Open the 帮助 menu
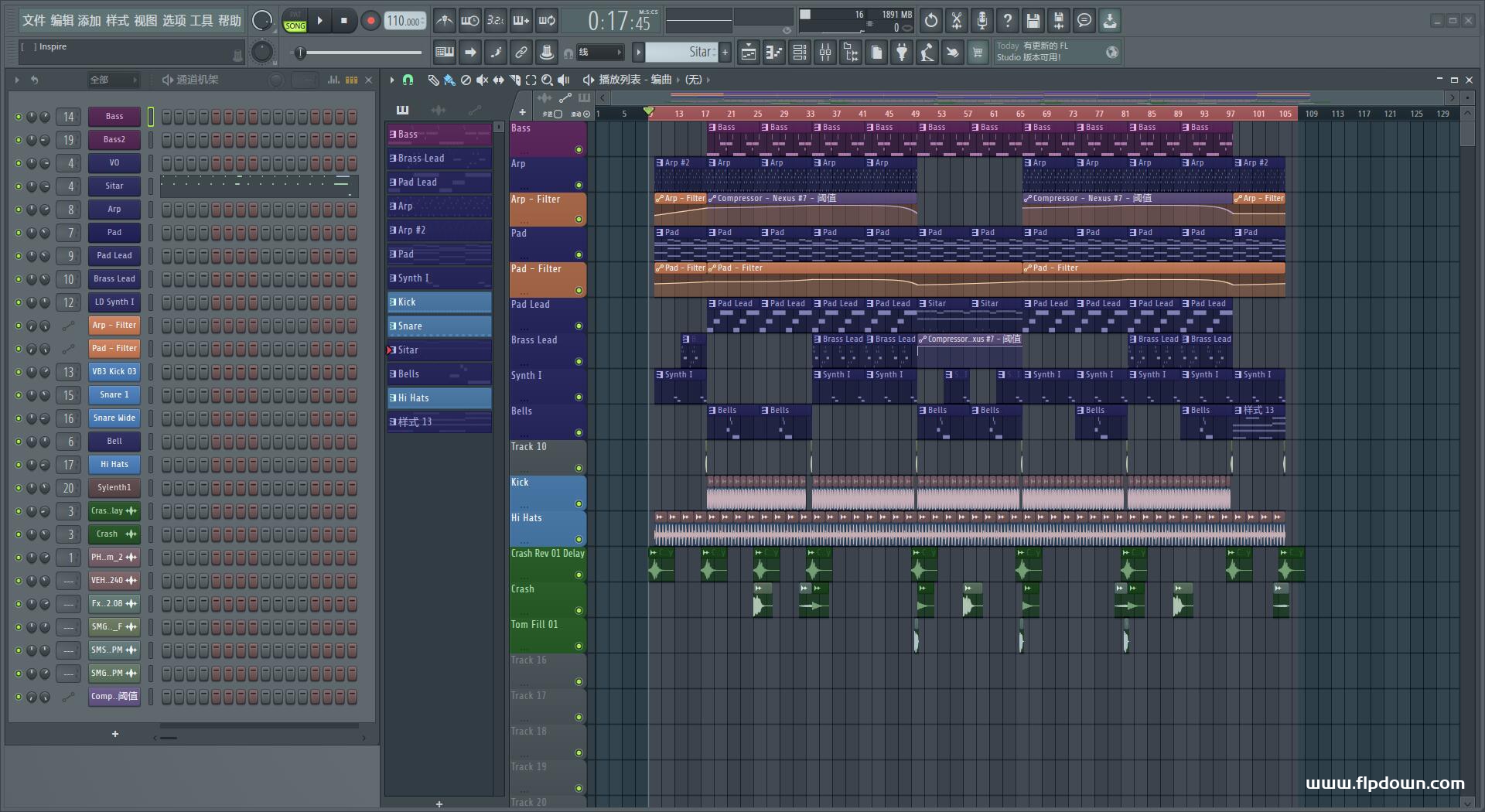This screenshot has height=812, width=1485. coord(230,21)
